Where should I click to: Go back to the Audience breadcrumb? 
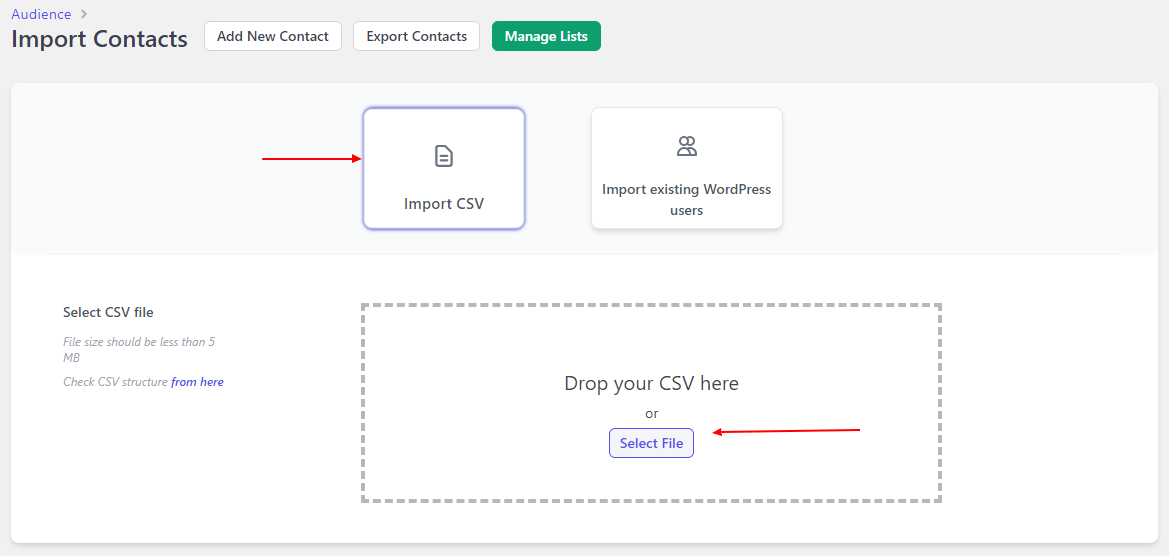point(41,14)
